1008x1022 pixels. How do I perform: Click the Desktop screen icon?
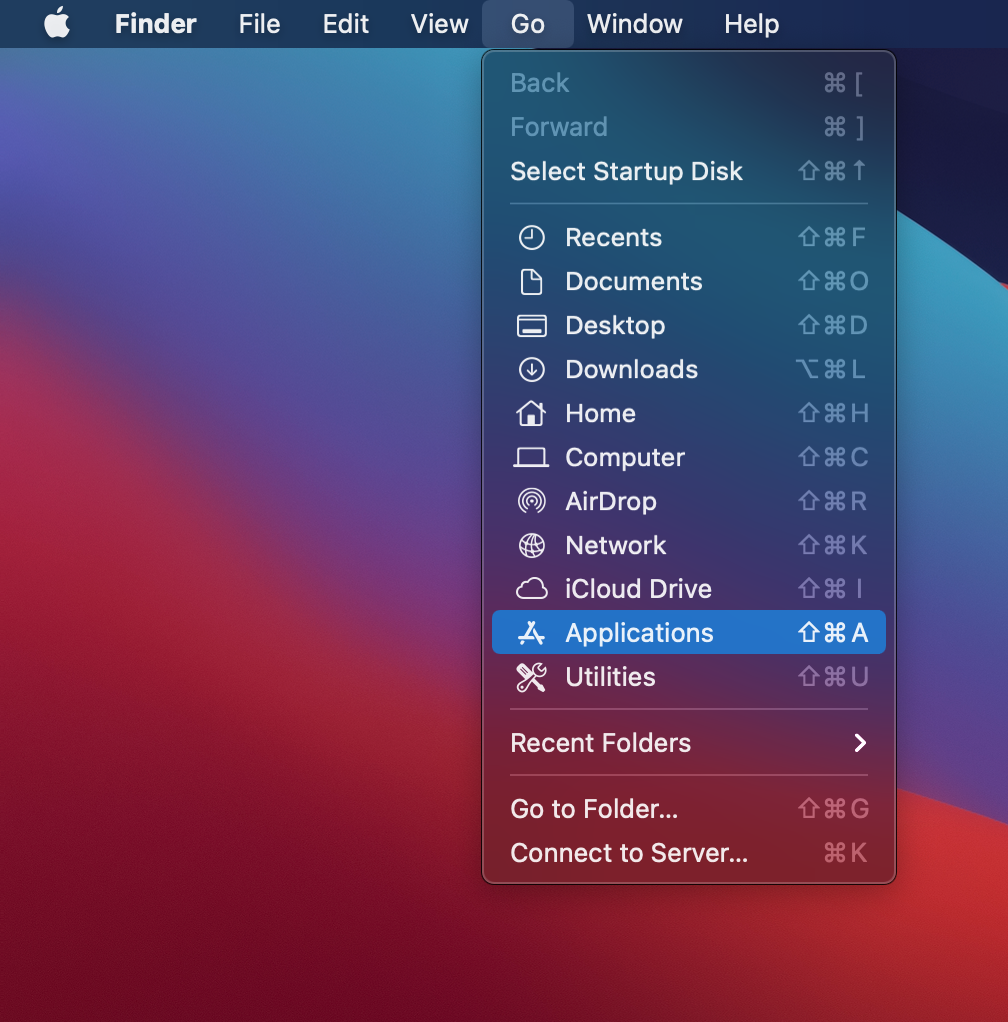[531, 325]
